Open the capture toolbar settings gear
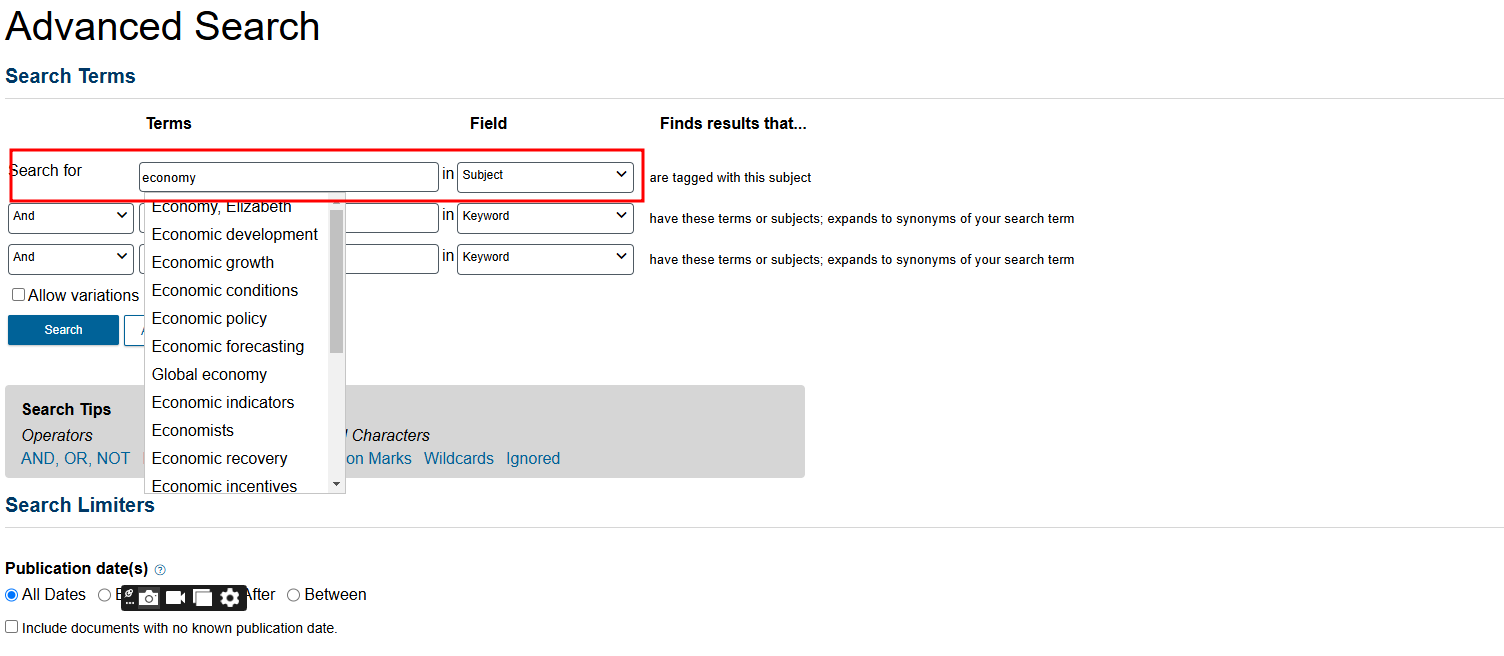Image resolution: width=1504 pixels, height=656 pixels. [230, 598]
